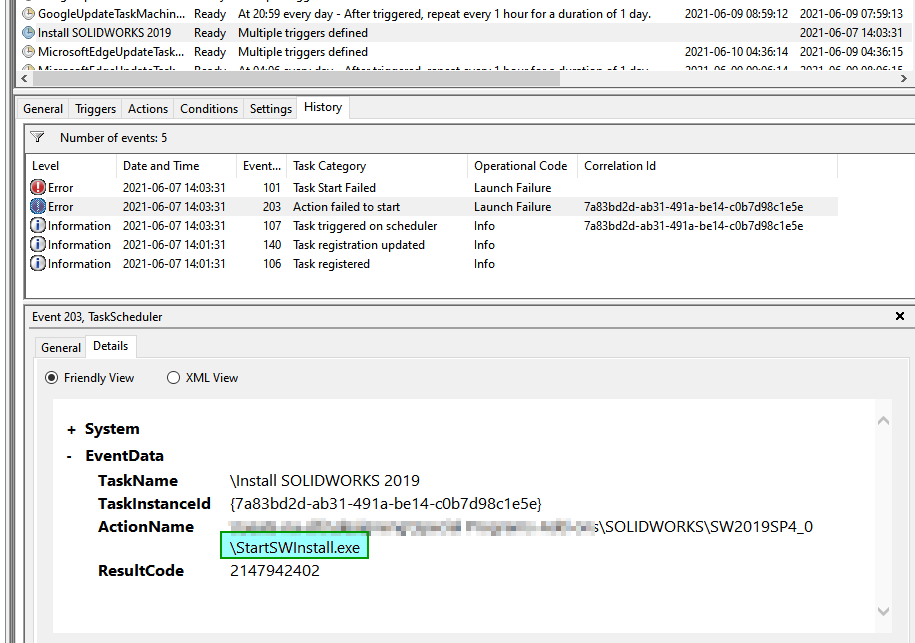
Task: Click the error icon for event 203
Action: click(38, 207)
